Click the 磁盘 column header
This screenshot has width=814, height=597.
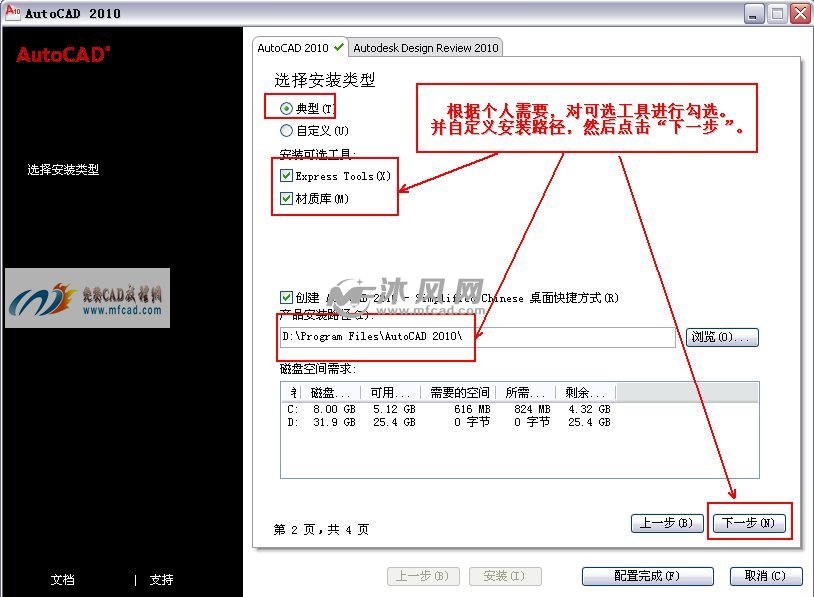331,392
